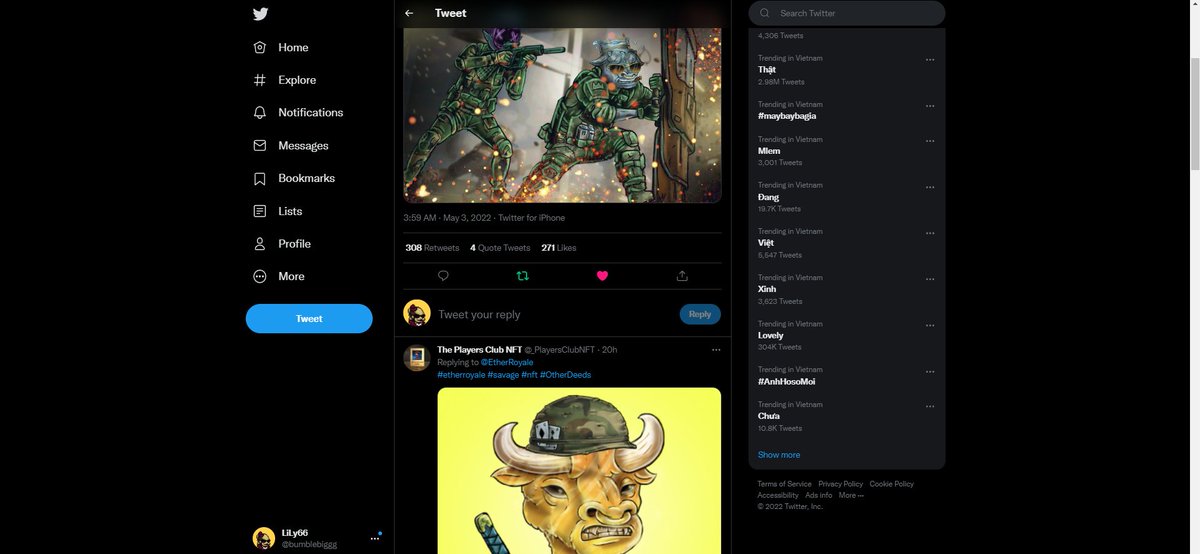Undo retweet with the green retweet icon
Image resolution: width=1200 pixels, height=554 pixels.
523,275
